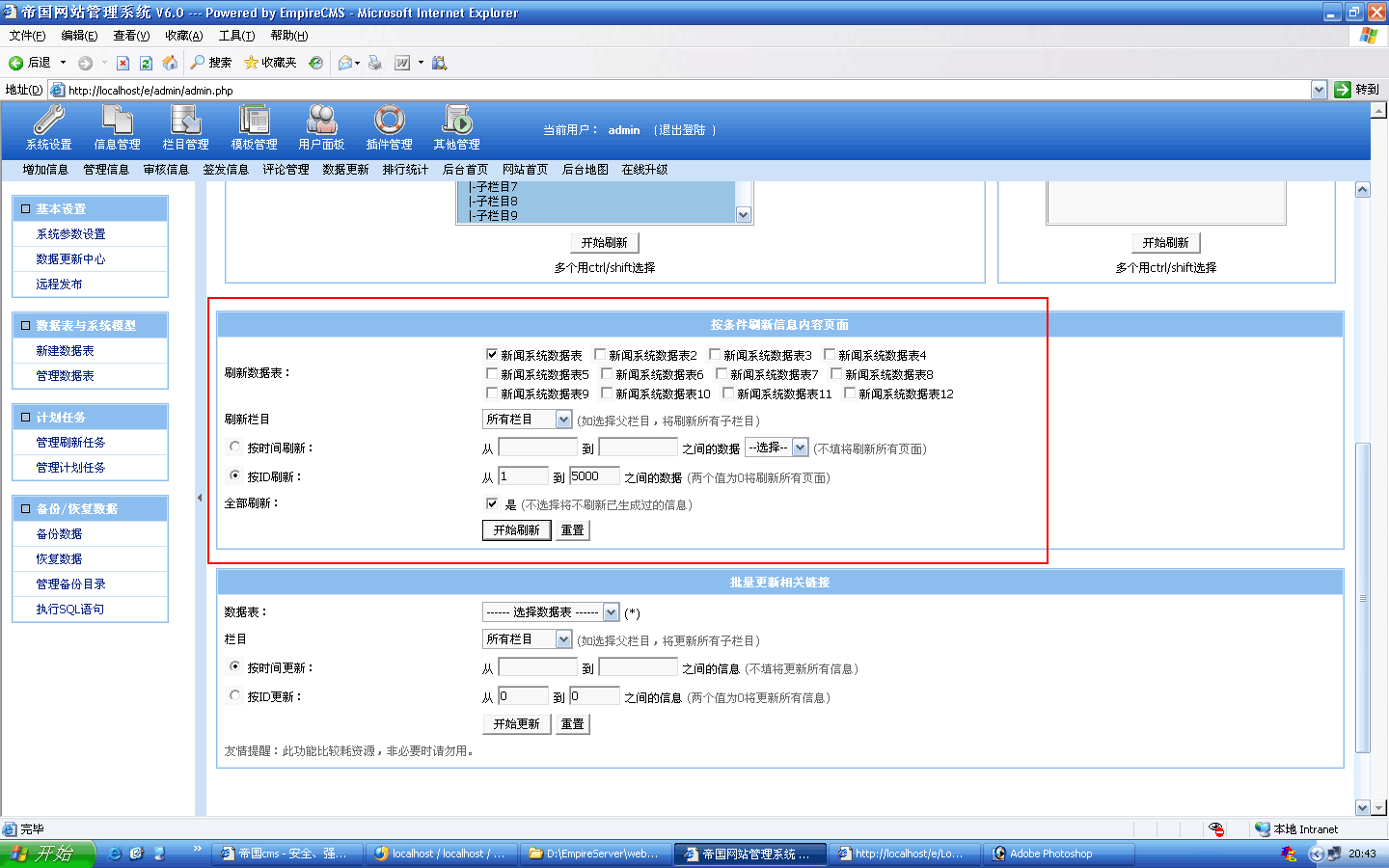This screenshot has width=1389, height=868.
Task: Open 信息管理 icon in top toolbar
Action: (117, 121)
